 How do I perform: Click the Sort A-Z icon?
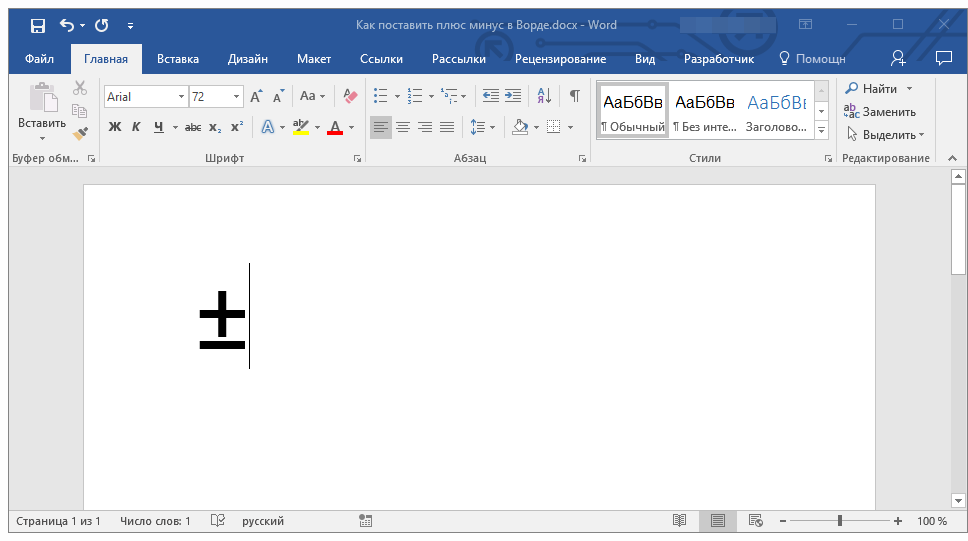544,96
